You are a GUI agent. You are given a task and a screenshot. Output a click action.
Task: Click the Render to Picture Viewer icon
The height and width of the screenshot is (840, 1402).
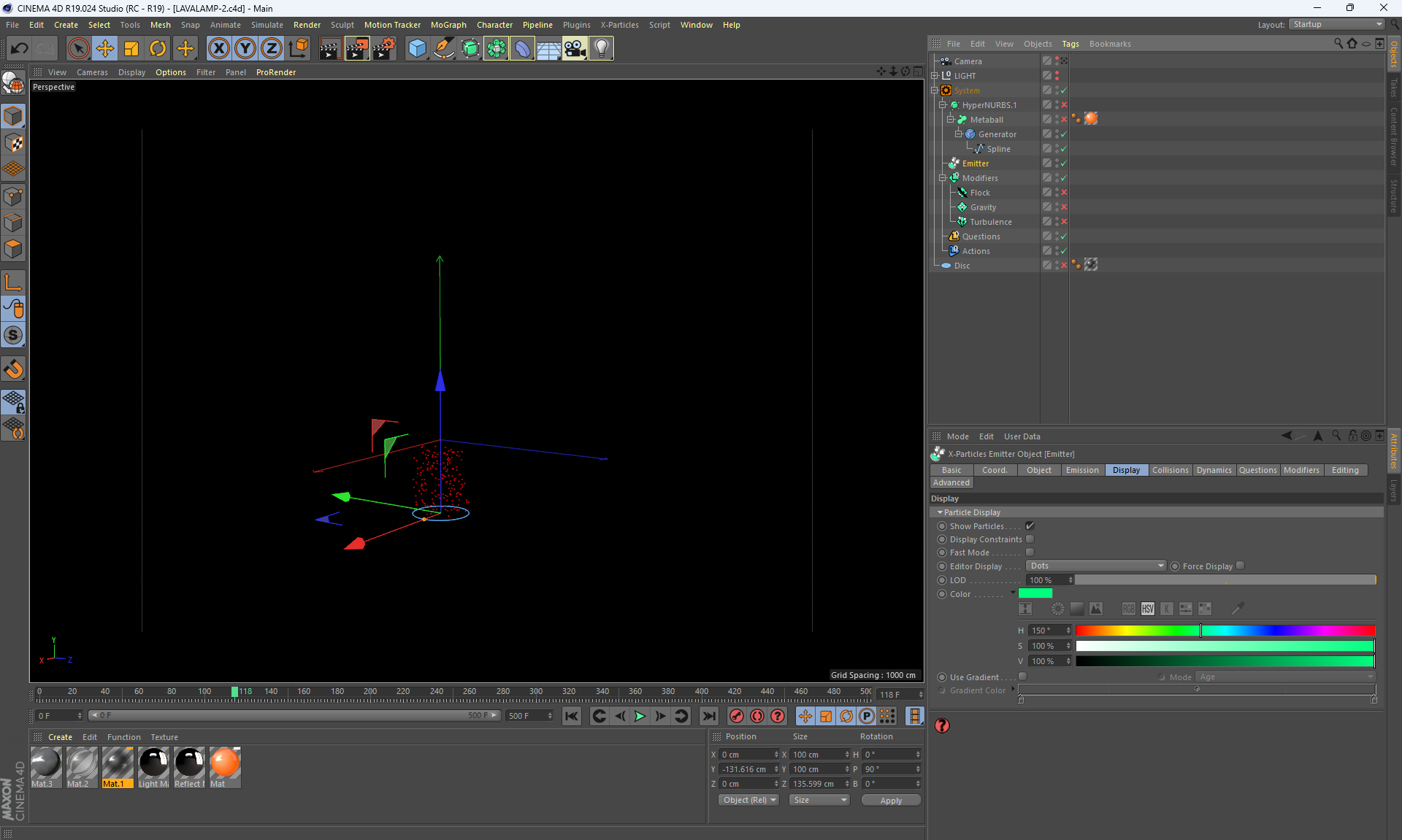[356, 49]
